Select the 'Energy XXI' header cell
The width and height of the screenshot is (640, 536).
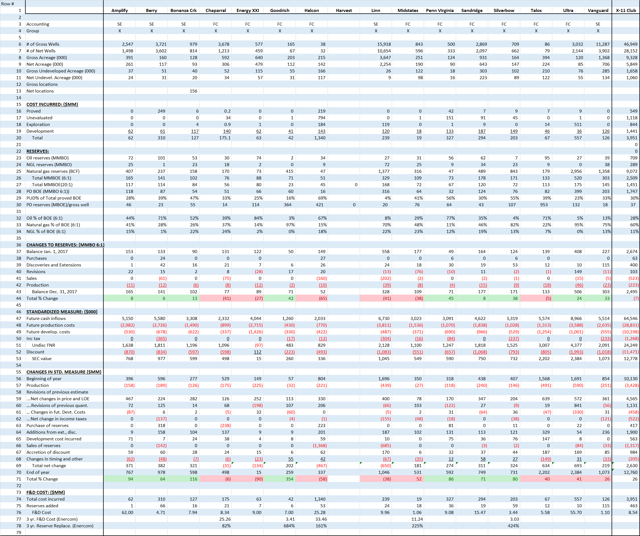(247, 11)
